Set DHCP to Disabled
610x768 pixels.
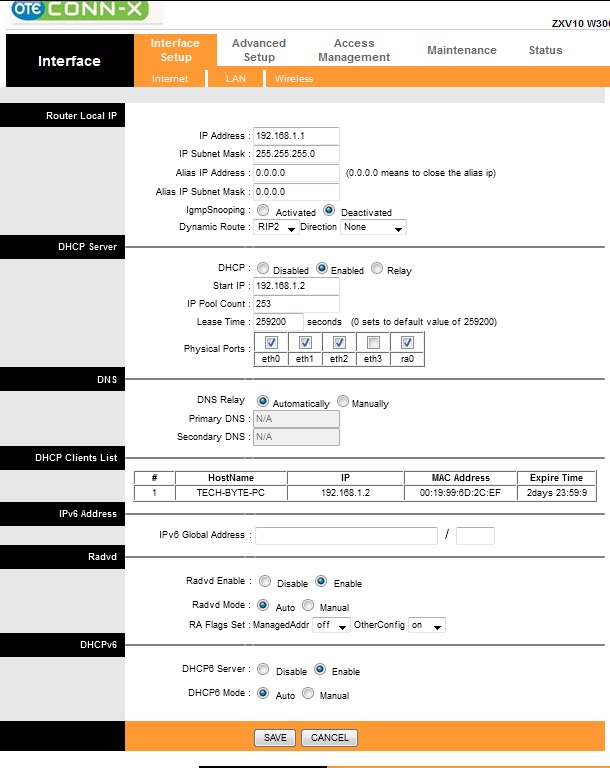click(x=263, y=268)
